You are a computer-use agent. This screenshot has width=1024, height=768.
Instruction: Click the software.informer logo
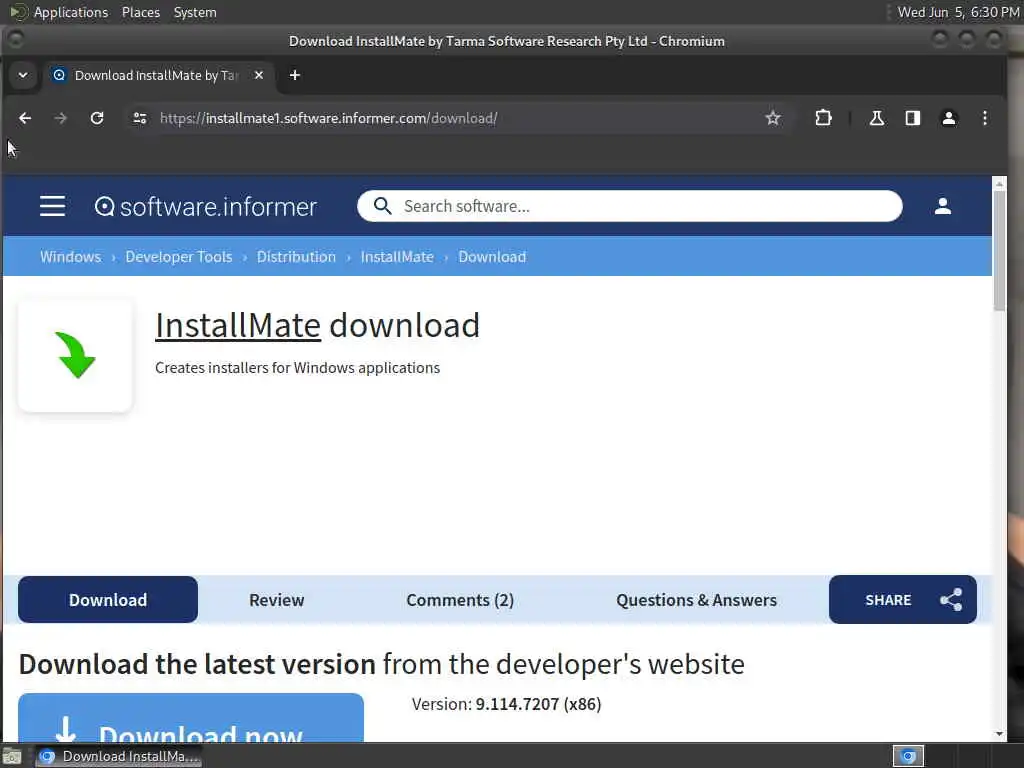pos(206,206)
